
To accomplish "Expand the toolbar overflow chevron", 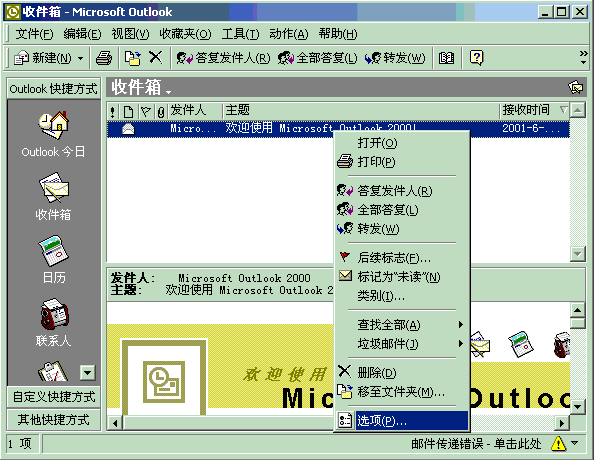I will tap(583, 58).
